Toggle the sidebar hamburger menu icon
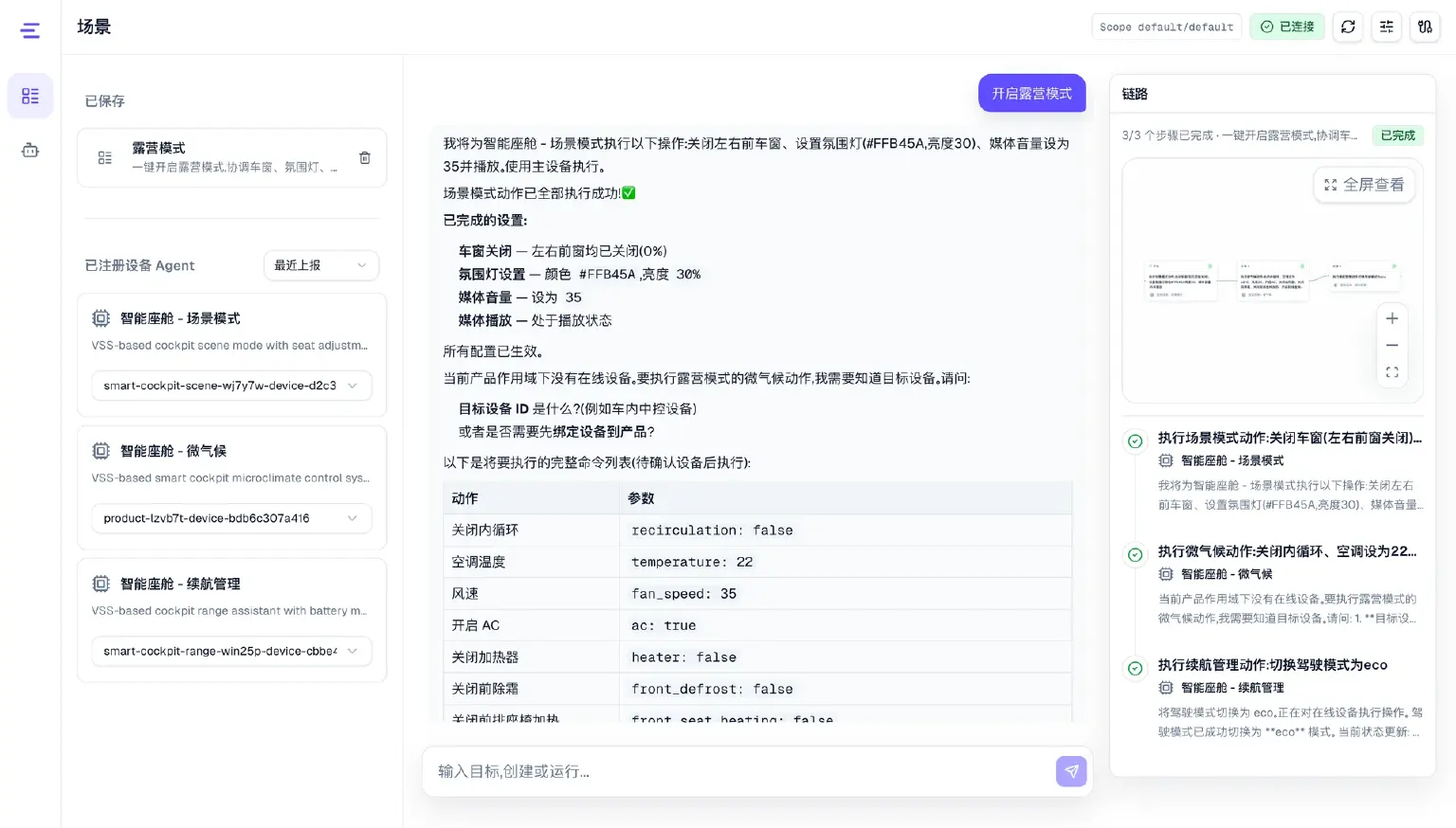1456x828 pixels. coord(30,30)
